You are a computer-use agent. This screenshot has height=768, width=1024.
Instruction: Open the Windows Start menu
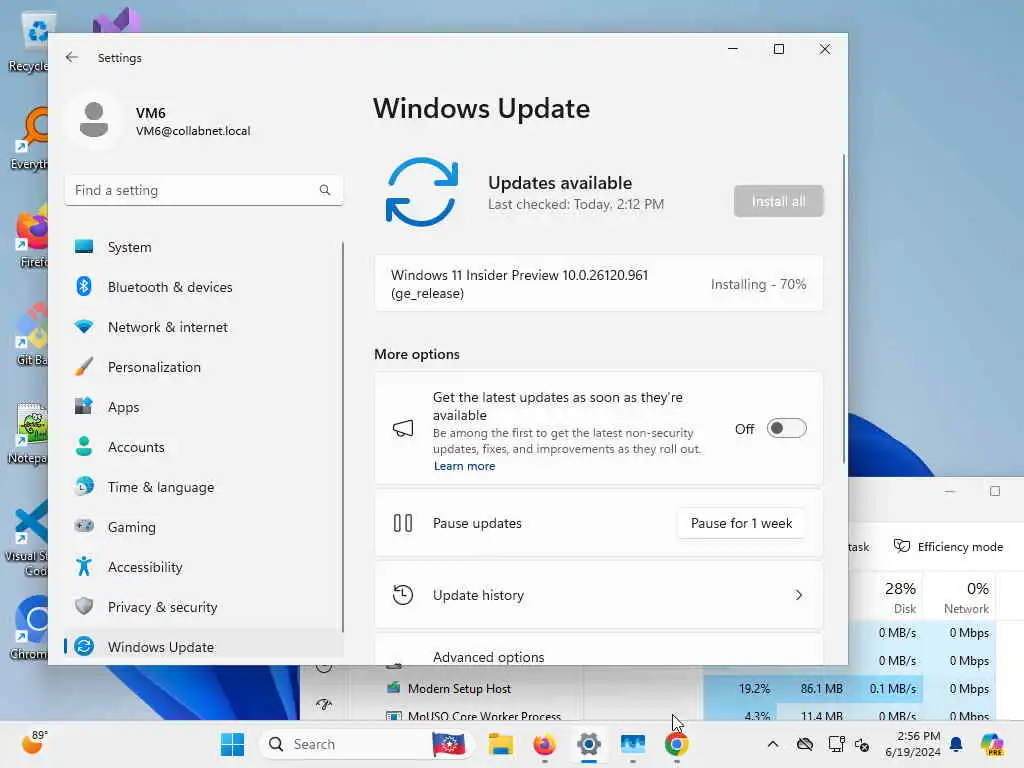point(232,744)
